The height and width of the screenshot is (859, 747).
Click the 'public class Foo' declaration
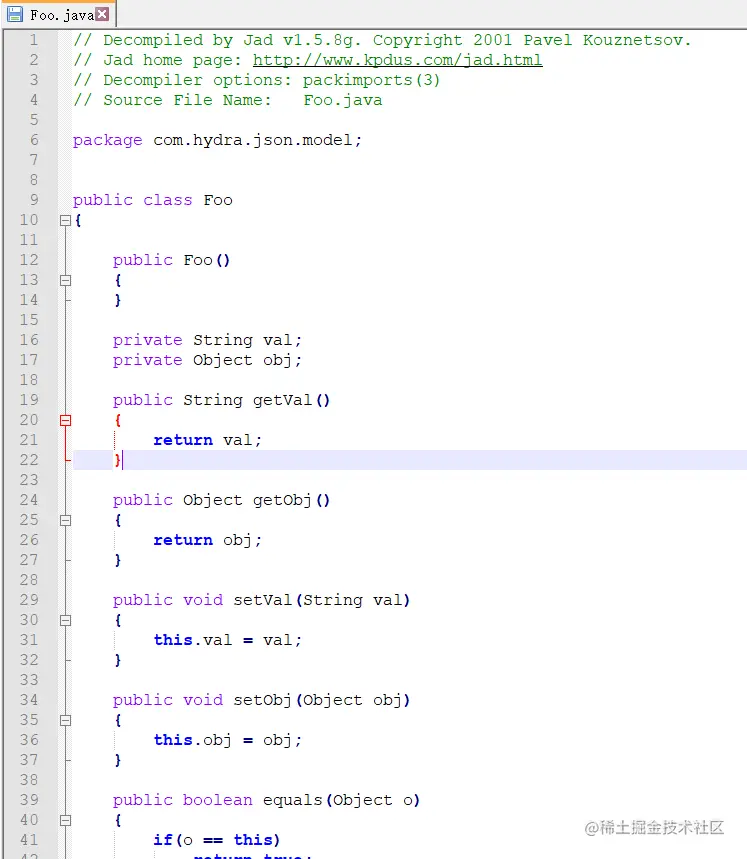[x=153, y=200]
